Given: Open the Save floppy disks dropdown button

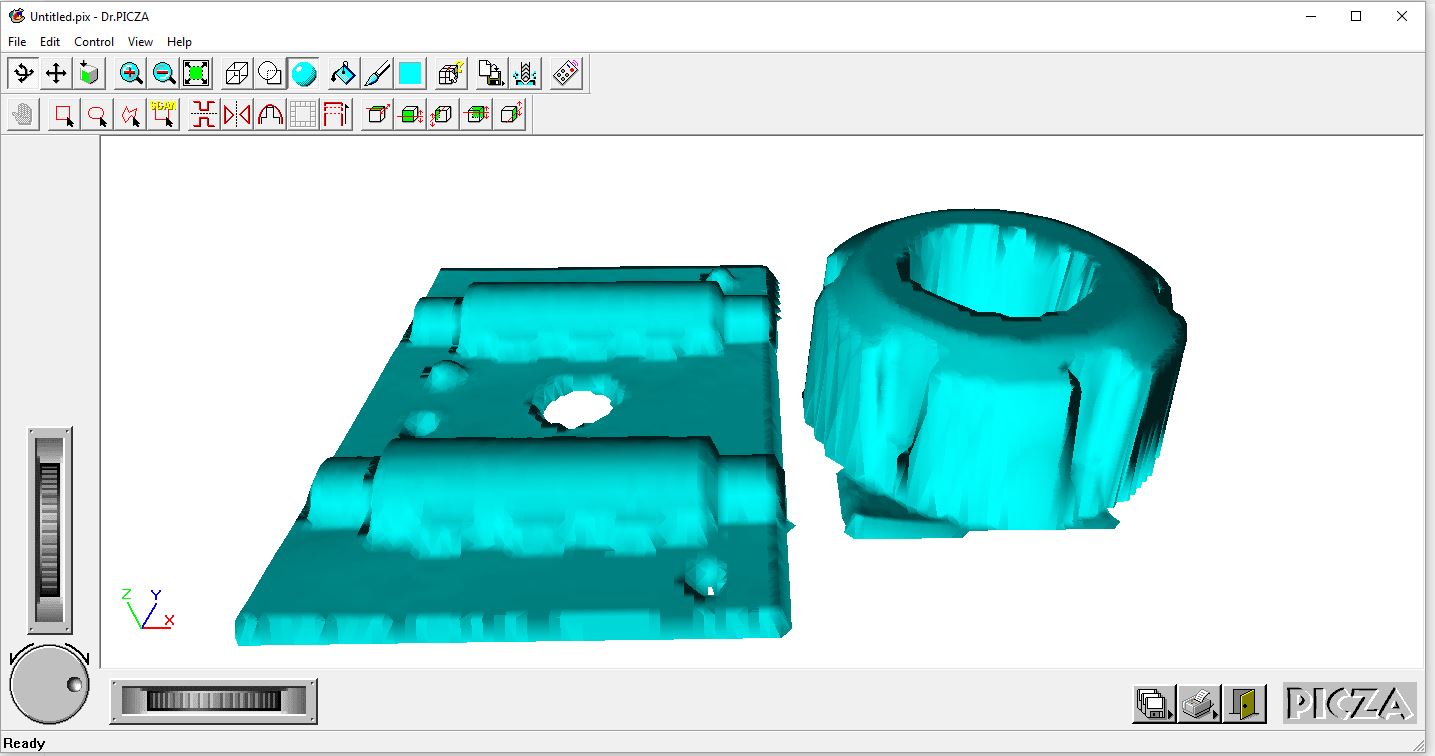Looking at the screenshot, I should (x=1154, y=704).
